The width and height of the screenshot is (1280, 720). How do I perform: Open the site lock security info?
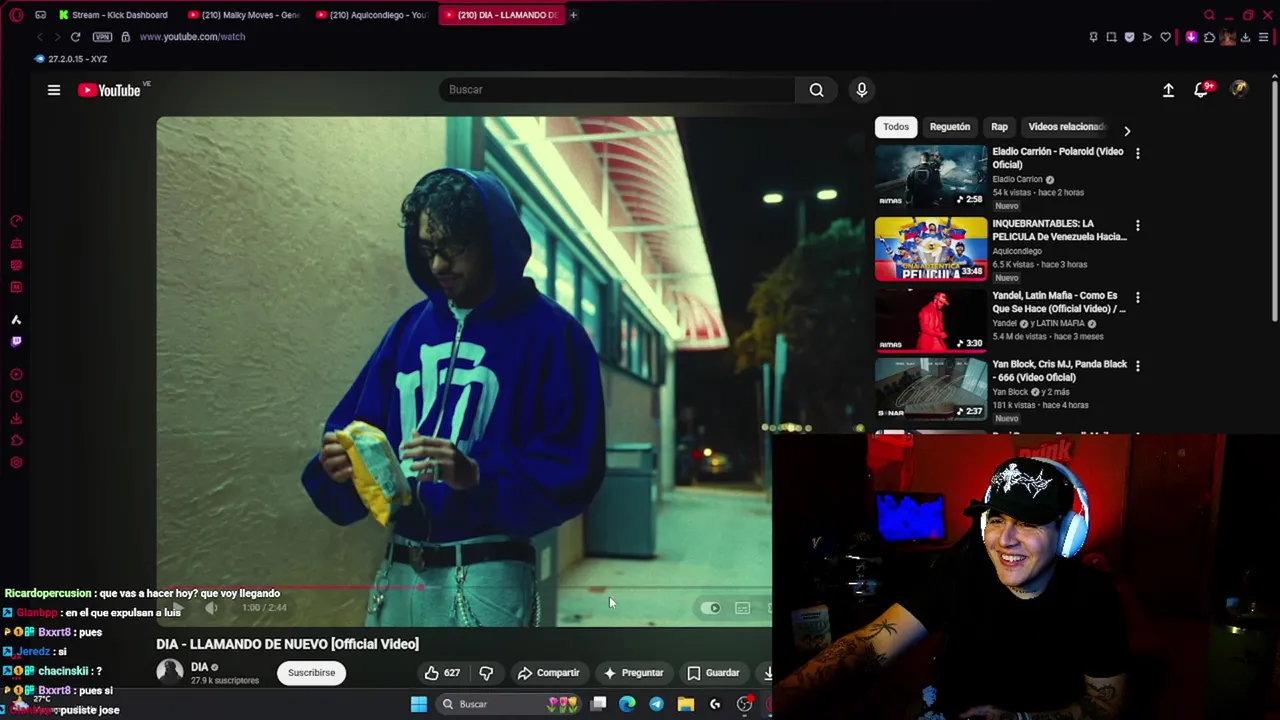[125, 37]
